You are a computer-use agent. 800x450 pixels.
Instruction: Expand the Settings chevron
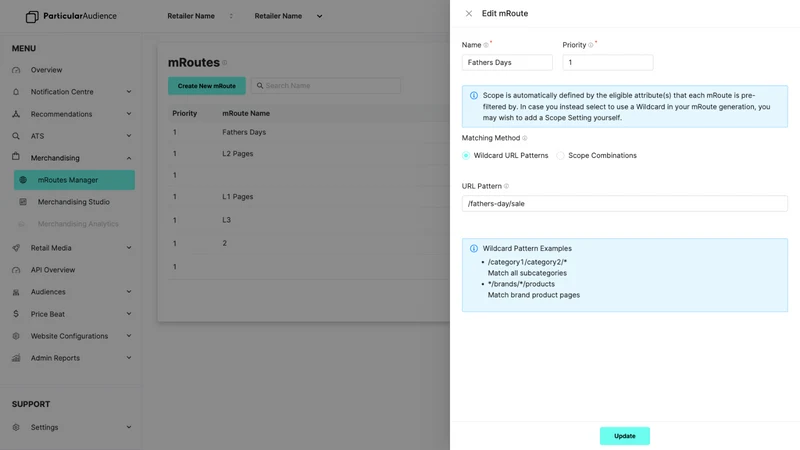(129, 427)
